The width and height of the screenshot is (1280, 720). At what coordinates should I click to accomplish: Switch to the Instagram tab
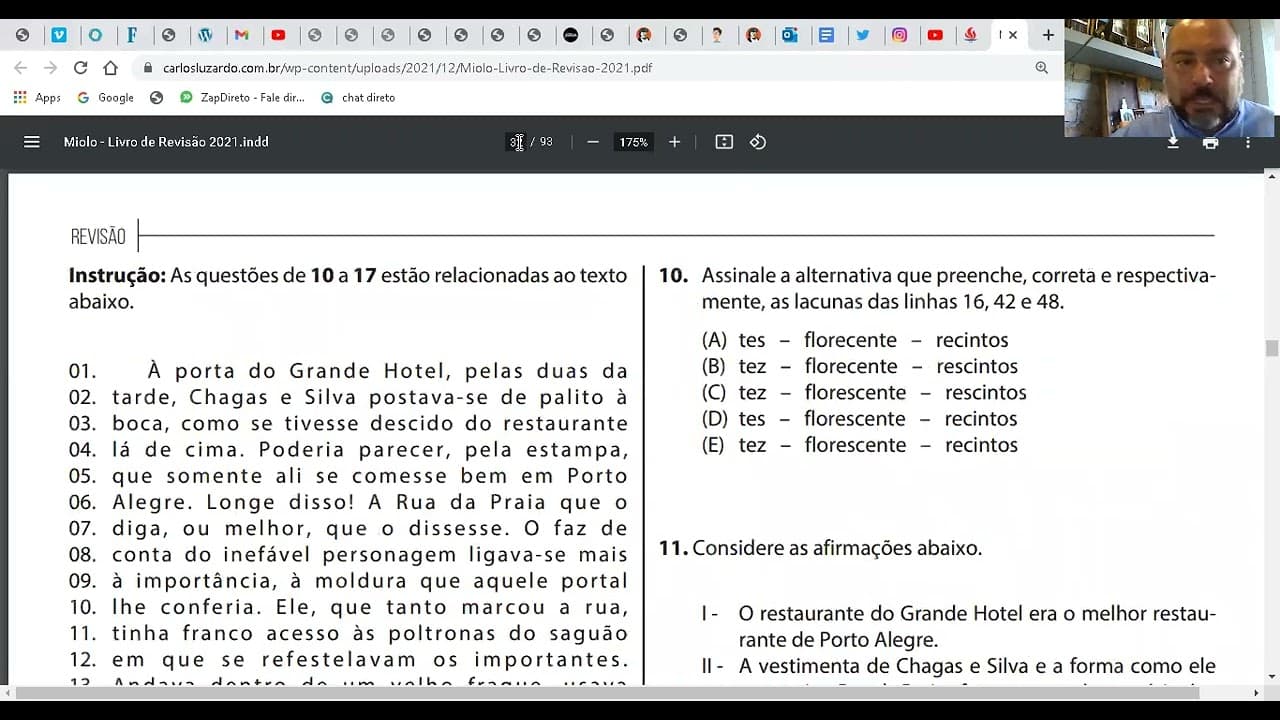(x=899, y=35)
